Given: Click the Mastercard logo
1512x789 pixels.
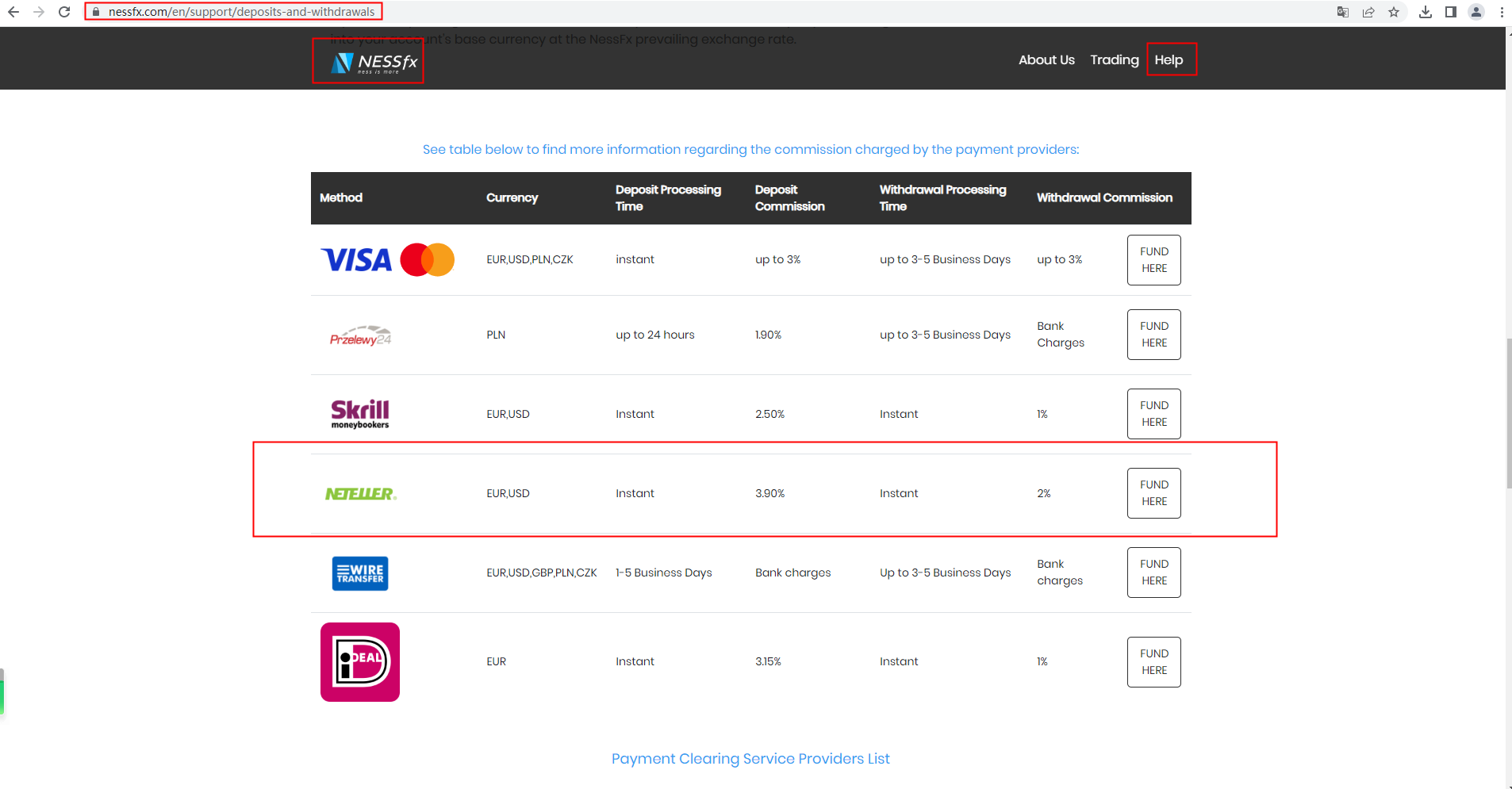Looking at the screenshot, I should pyautogui.click(x=428, y=260).
